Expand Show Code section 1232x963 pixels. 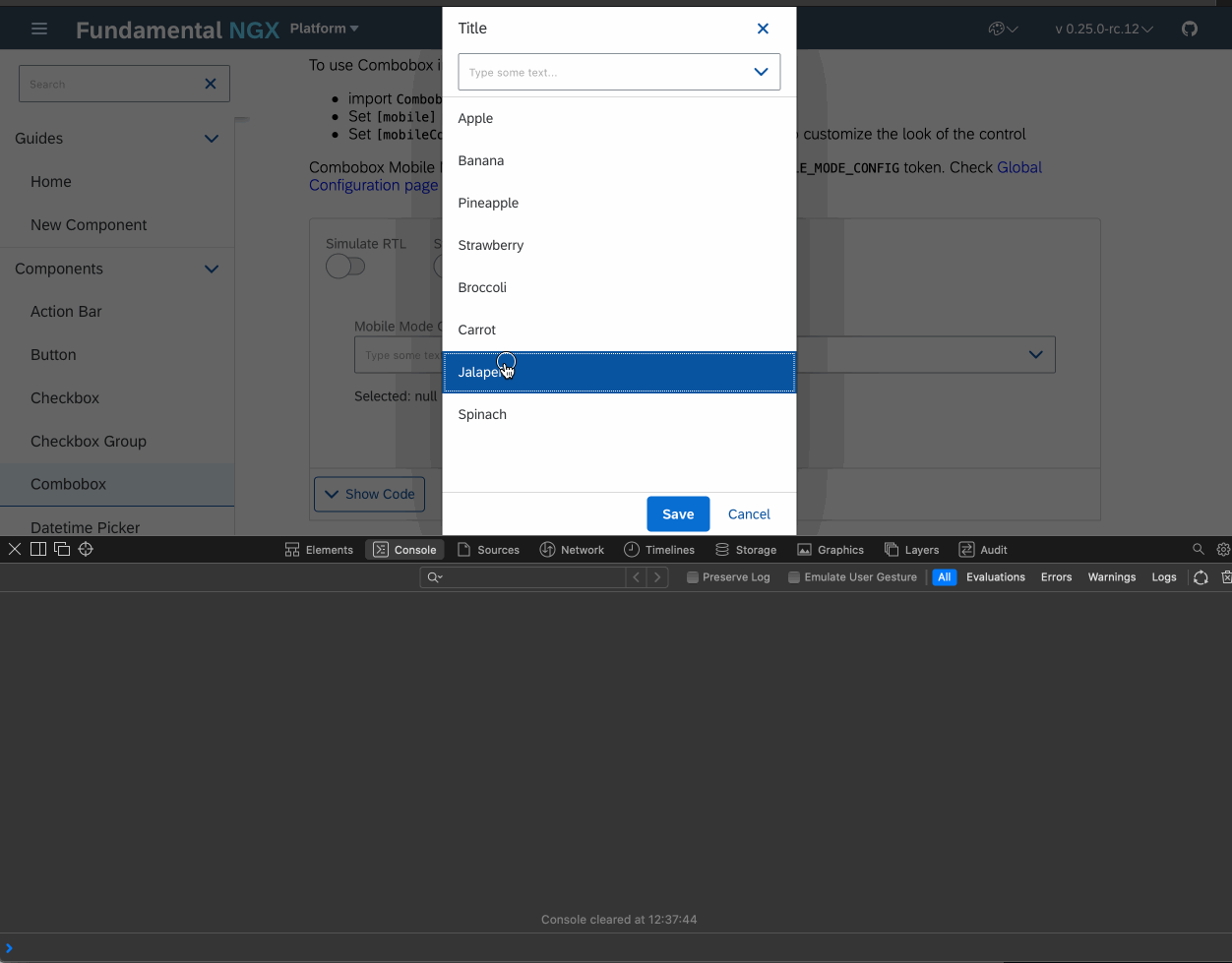tap(369, 494)
